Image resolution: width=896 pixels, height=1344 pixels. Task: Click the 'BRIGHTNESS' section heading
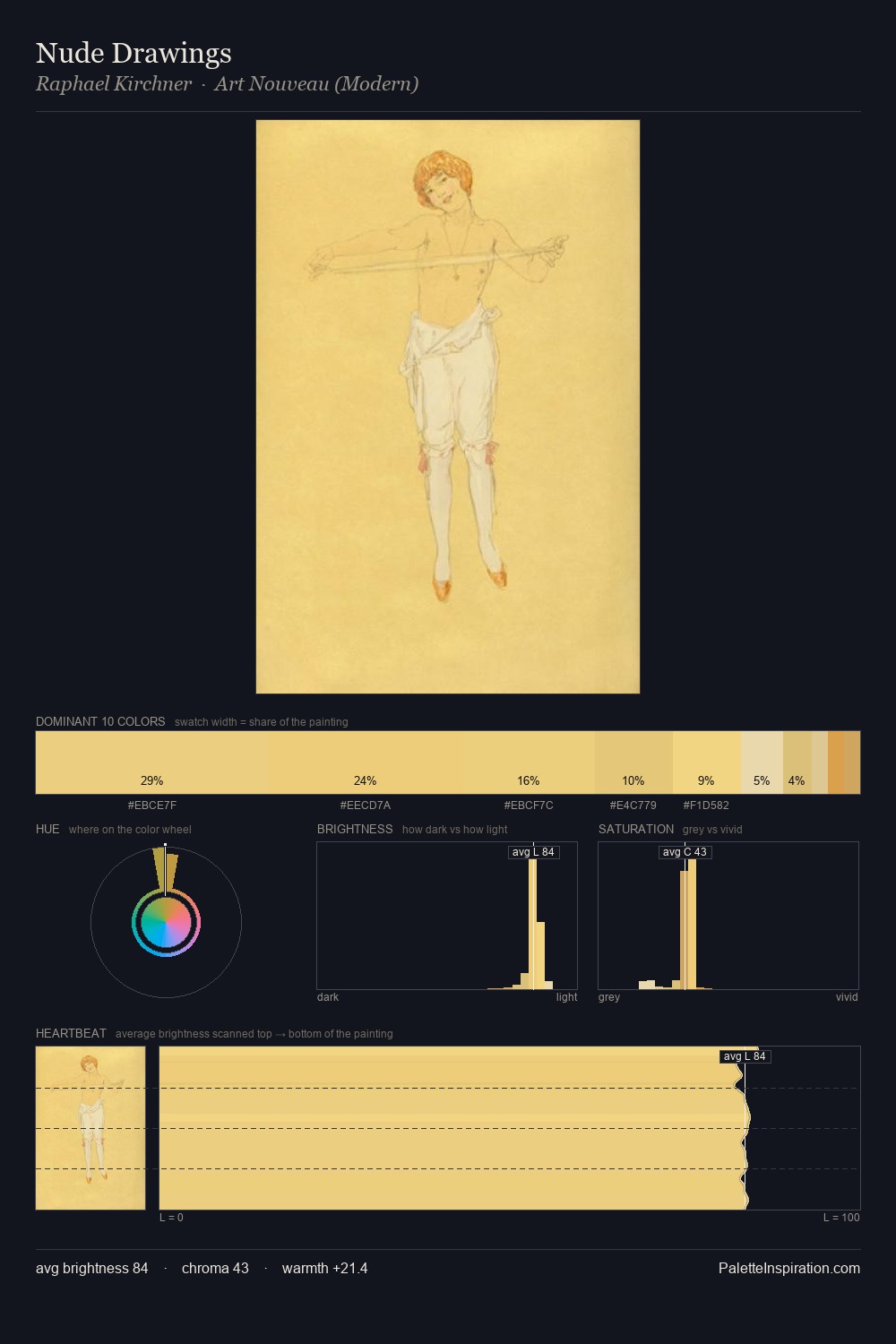355,829
